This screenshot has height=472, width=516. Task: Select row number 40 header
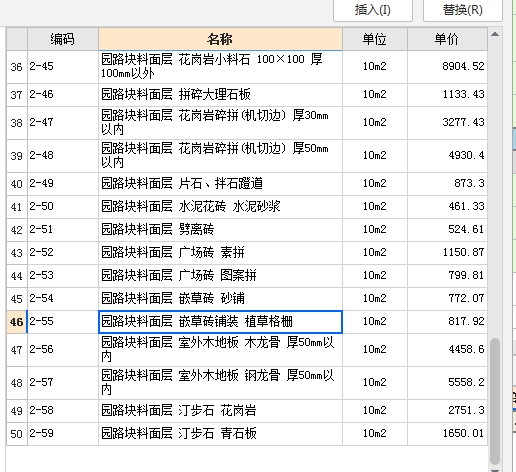tap(17, 184)
